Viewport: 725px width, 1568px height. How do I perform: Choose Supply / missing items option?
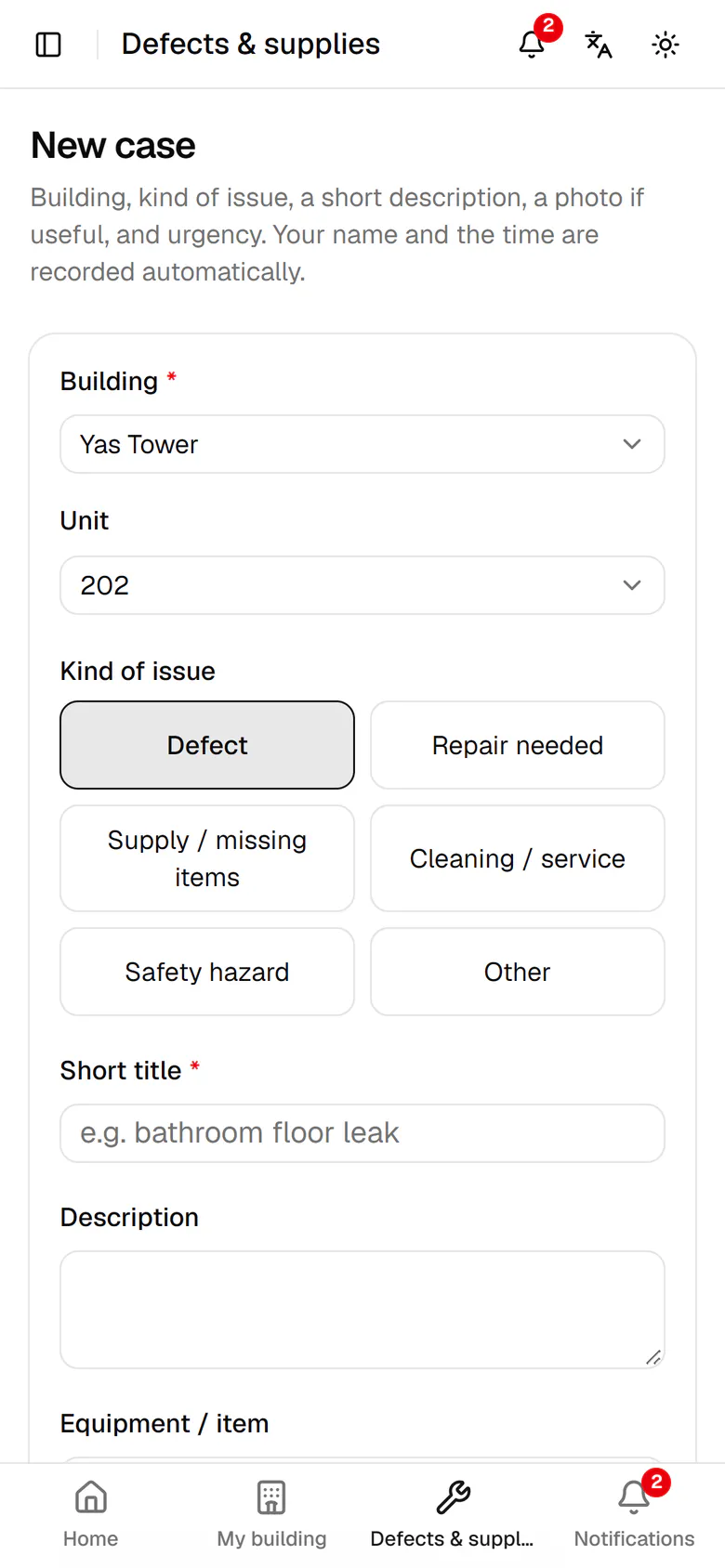tap(207, 858)
